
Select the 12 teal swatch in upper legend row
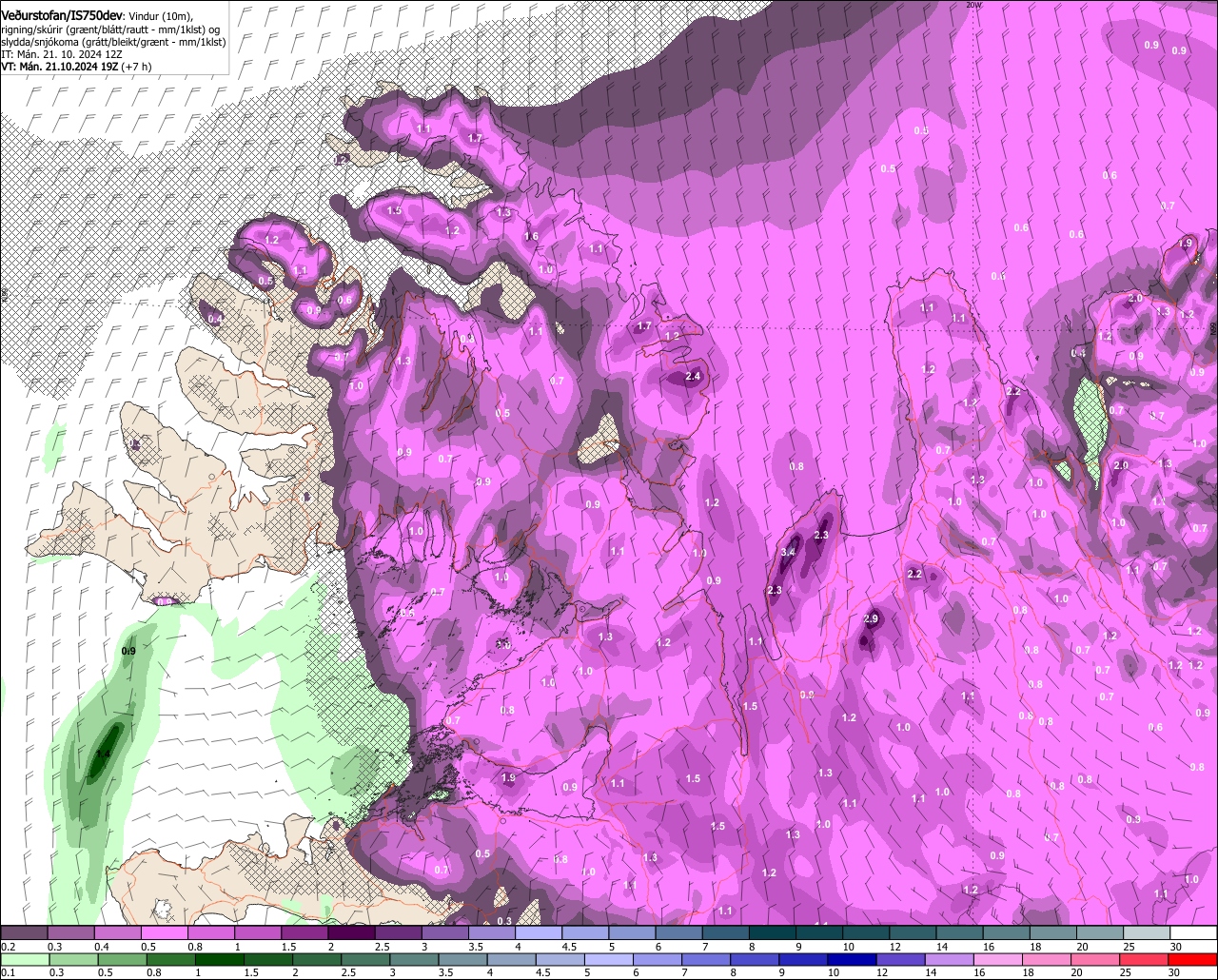click(913, 933)
